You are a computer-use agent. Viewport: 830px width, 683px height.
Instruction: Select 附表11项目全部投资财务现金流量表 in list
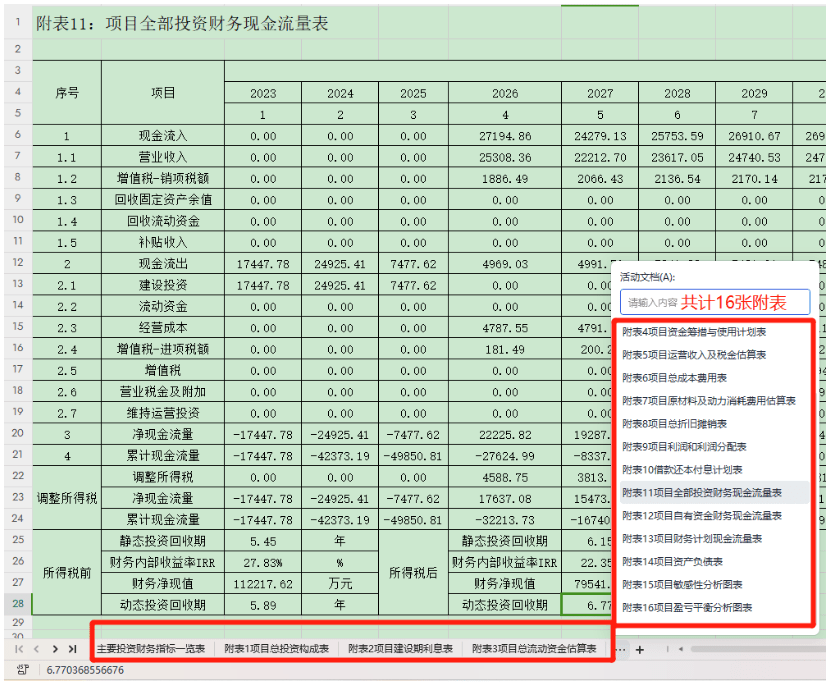[x=713, y=493]
